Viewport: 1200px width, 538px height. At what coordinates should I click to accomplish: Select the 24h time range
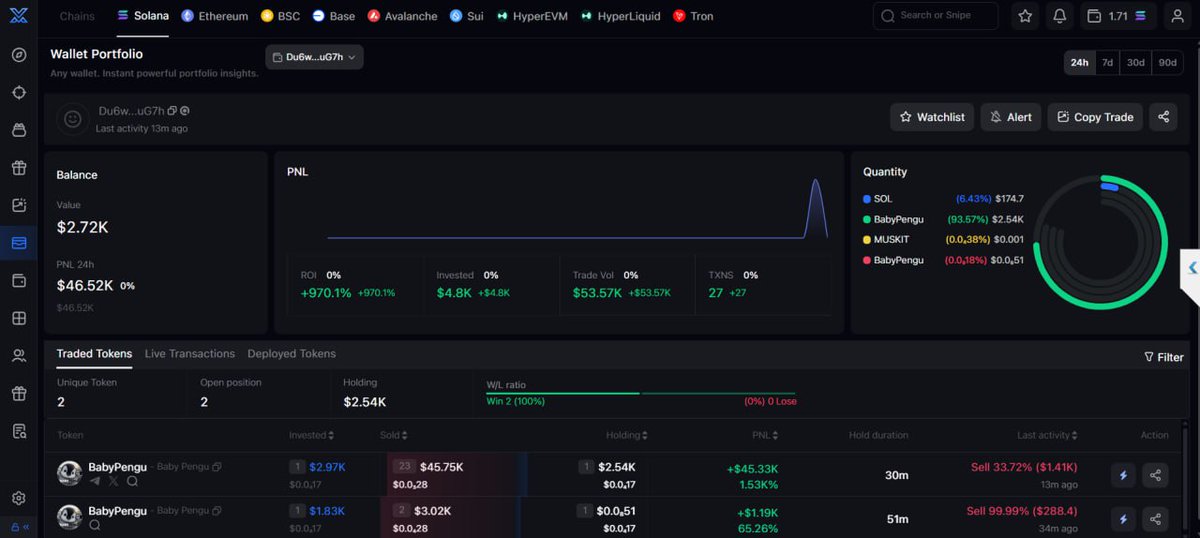(x=1079, y=62)
